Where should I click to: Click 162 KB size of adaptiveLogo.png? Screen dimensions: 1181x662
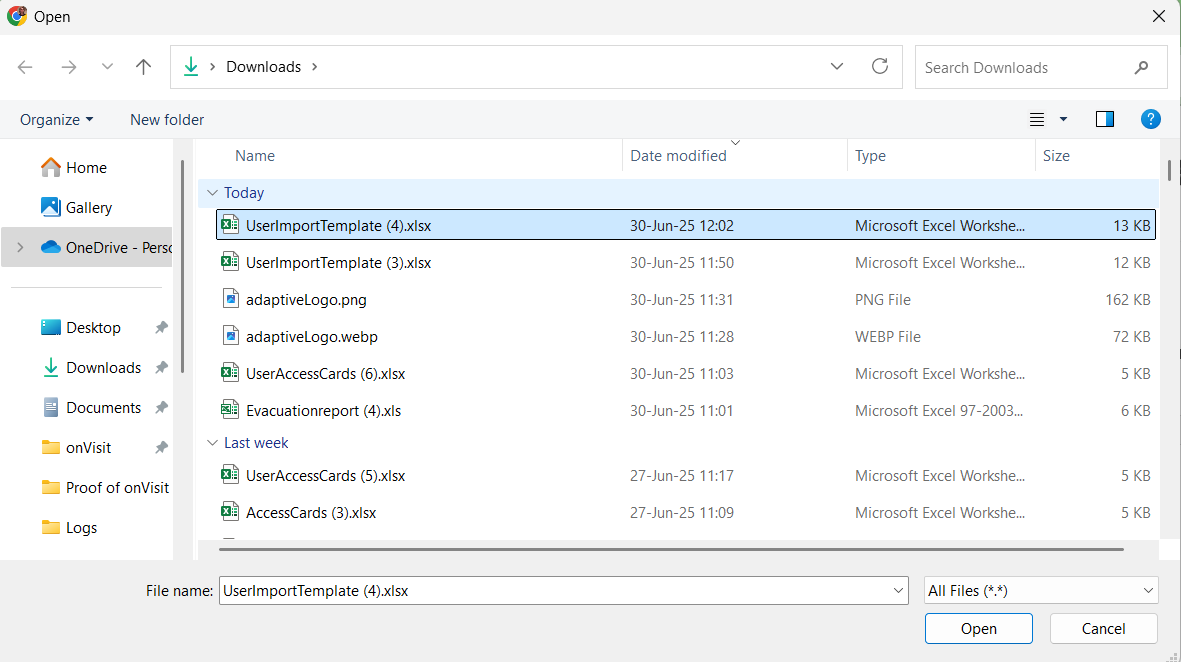tap(1128, 299)
